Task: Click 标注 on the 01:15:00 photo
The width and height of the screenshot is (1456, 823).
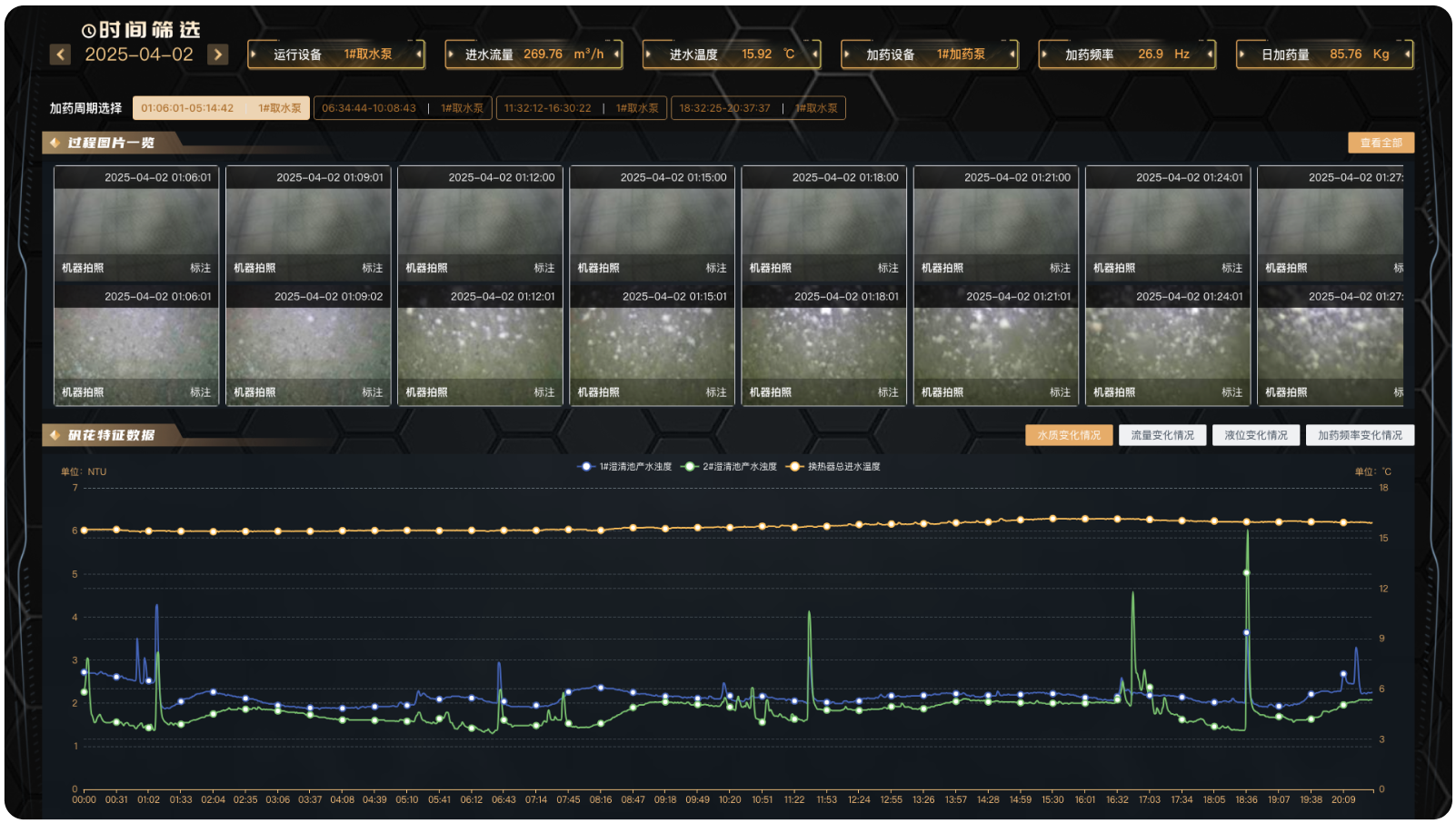Action: click(x=716, y=268)
